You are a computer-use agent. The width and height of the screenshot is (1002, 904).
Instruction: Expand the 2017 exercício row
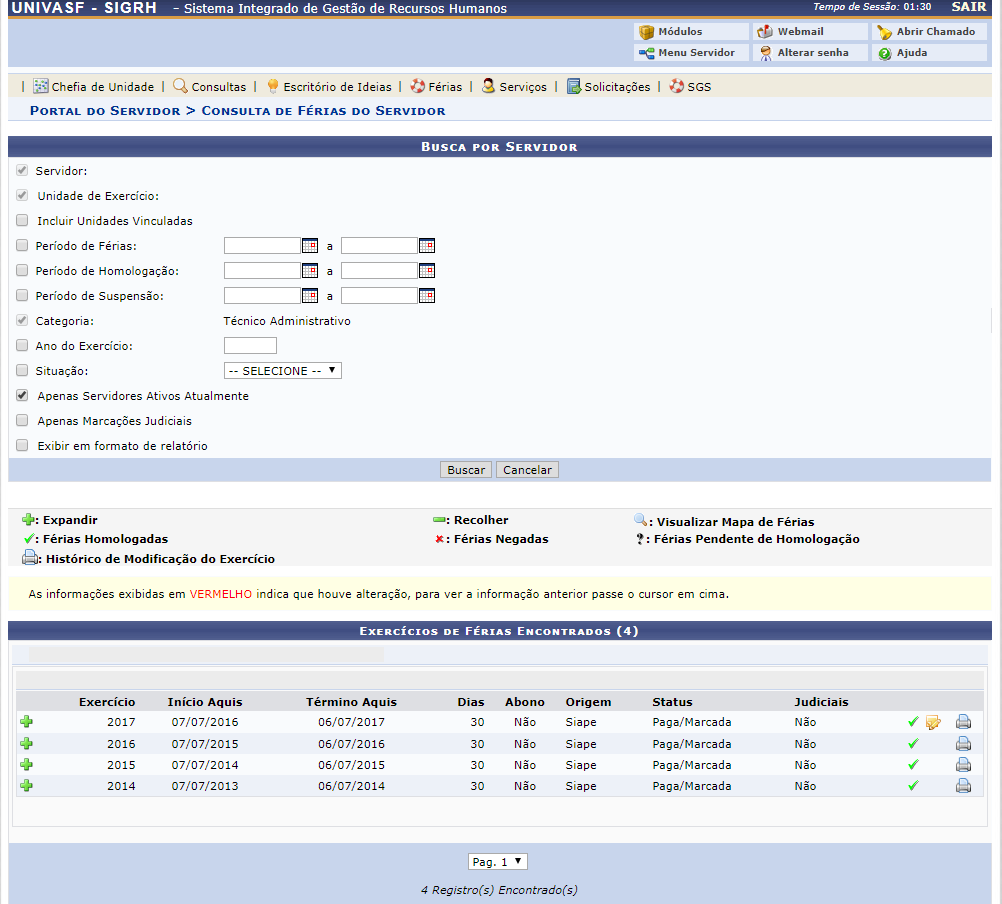click(x=27, y=722)
